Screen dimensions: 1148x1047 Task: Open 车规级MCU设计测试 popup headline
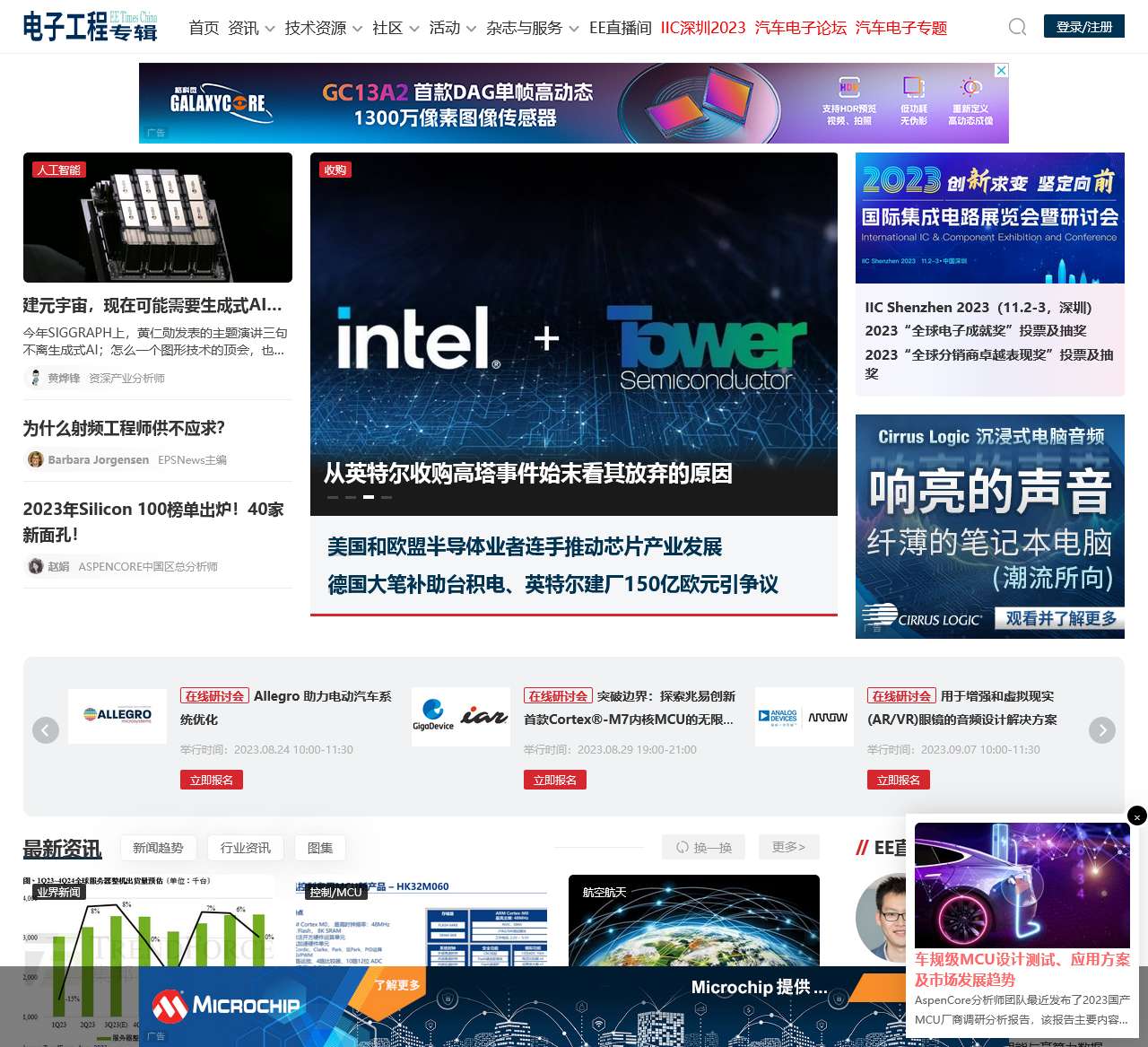pyautogui.click(x=1022, y=970)
